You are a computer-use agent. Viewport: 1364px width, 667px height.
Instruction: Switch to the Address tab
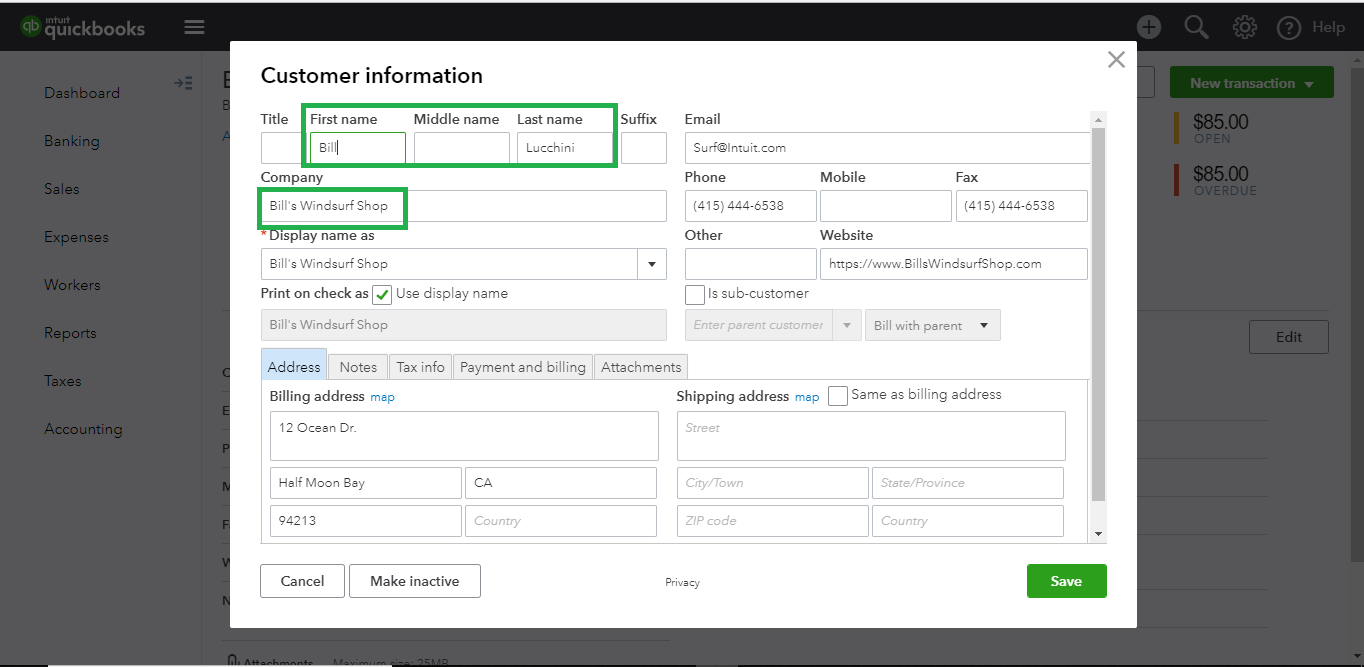coord(294,367)
